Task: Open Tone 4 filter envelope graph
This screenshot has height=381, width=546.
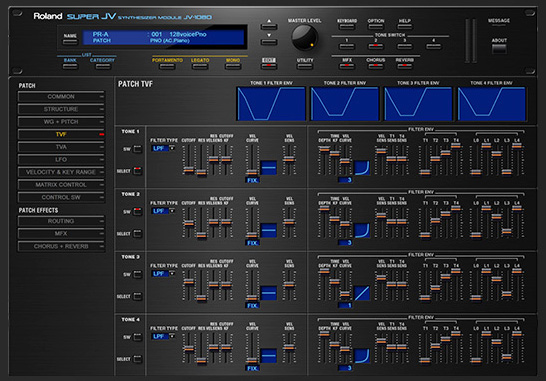Action: pos(491,104)
